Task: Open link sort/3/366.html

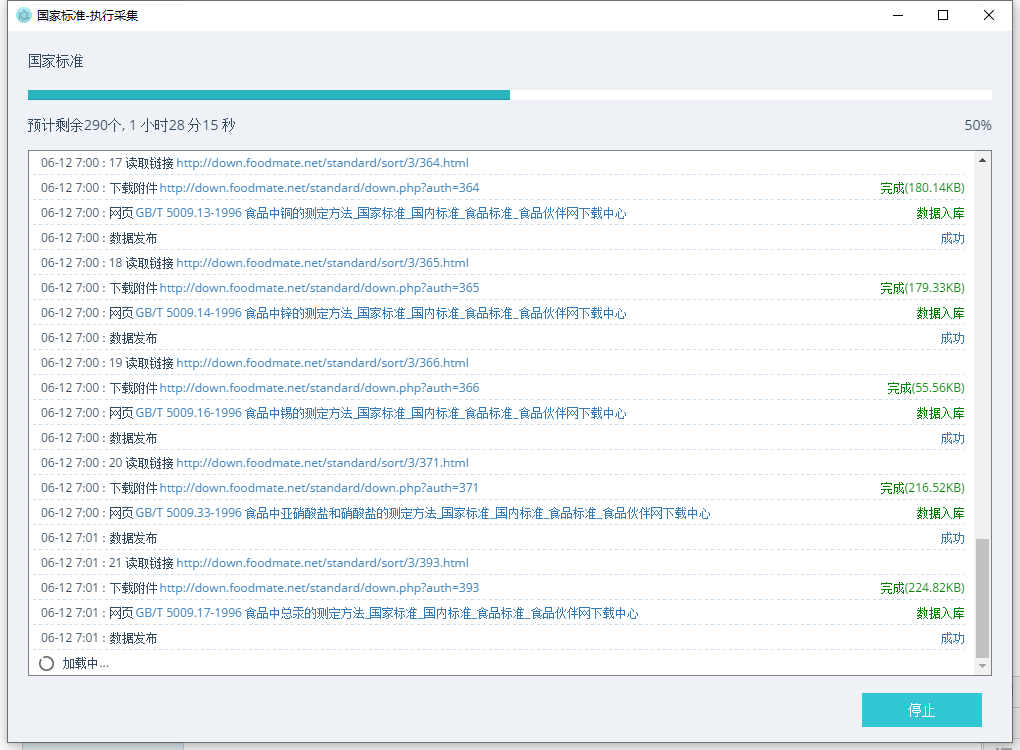Action: point(323,363)
